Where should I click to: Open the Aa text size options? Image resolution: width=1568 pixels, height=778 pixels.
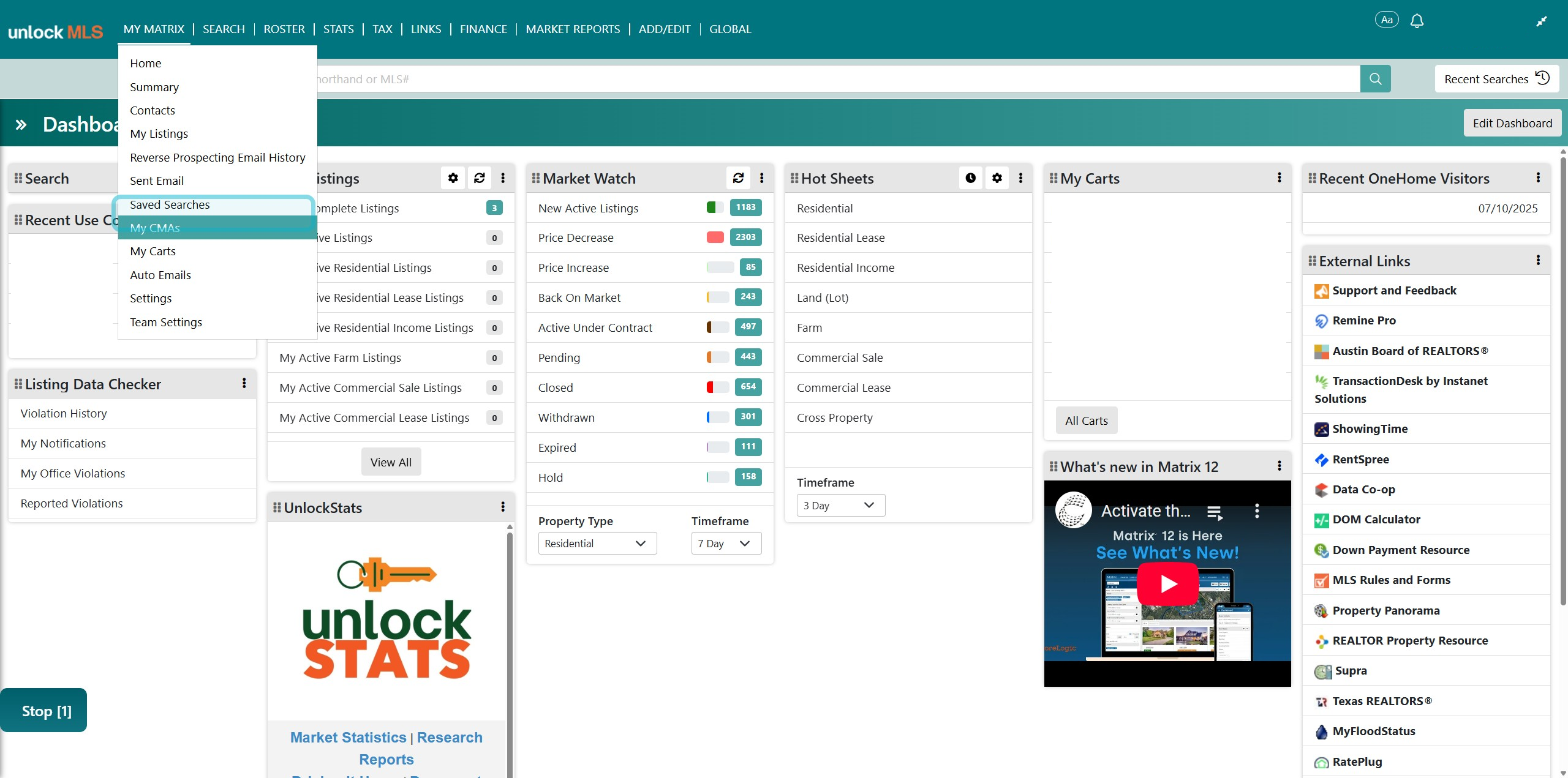(1387, 20)
